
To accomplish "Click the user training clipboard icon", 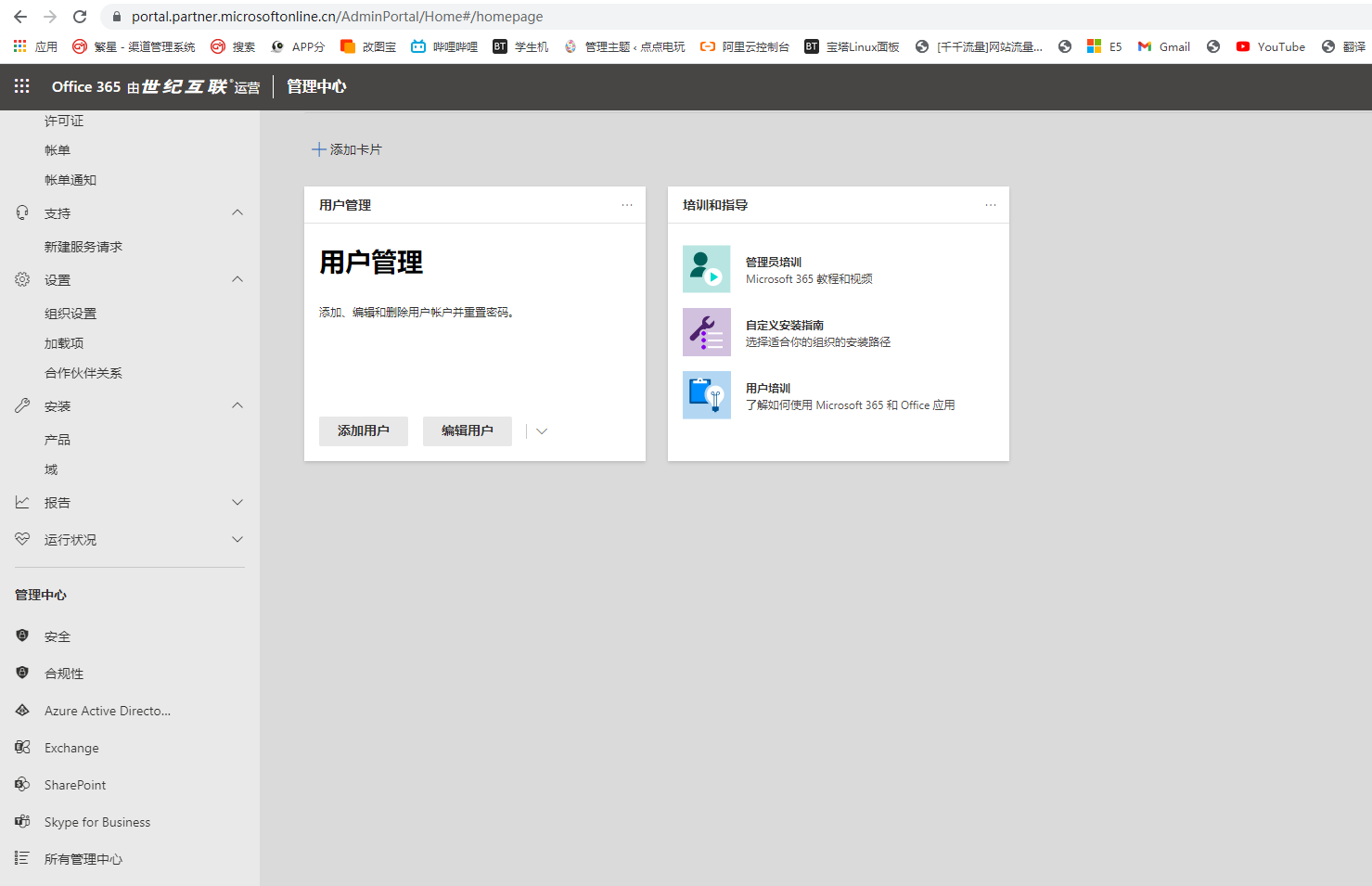I will click(x=706, y=395).
